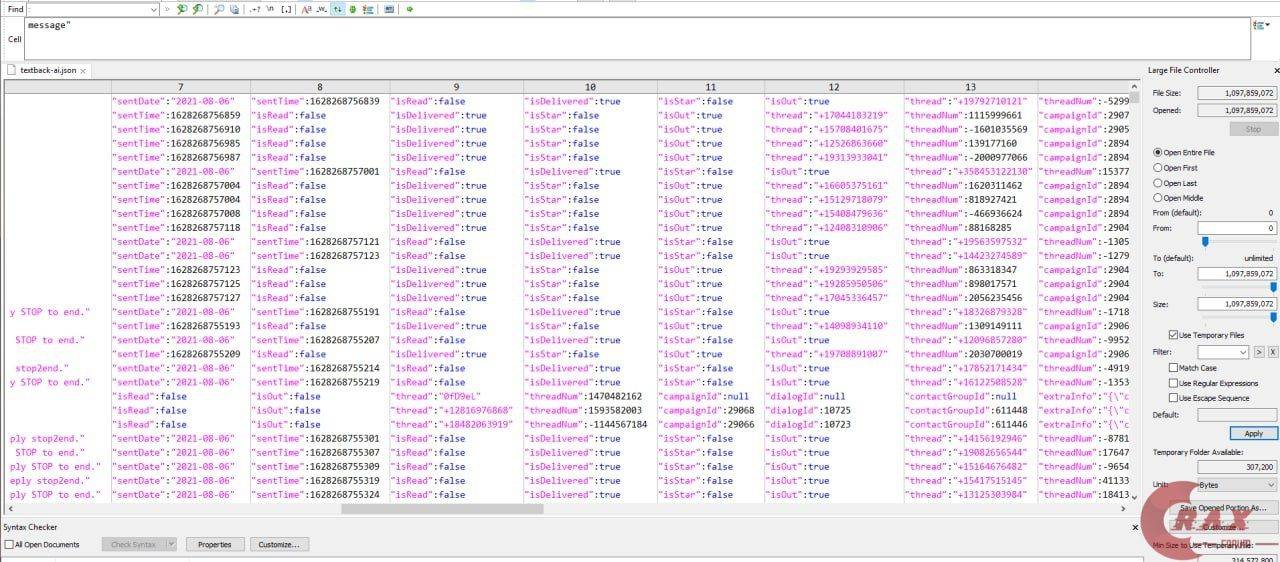Uncheck the Use Temporary Files checkbox
The height and width of the screenshot is (562, 1280).
(x=1173, y=335)
